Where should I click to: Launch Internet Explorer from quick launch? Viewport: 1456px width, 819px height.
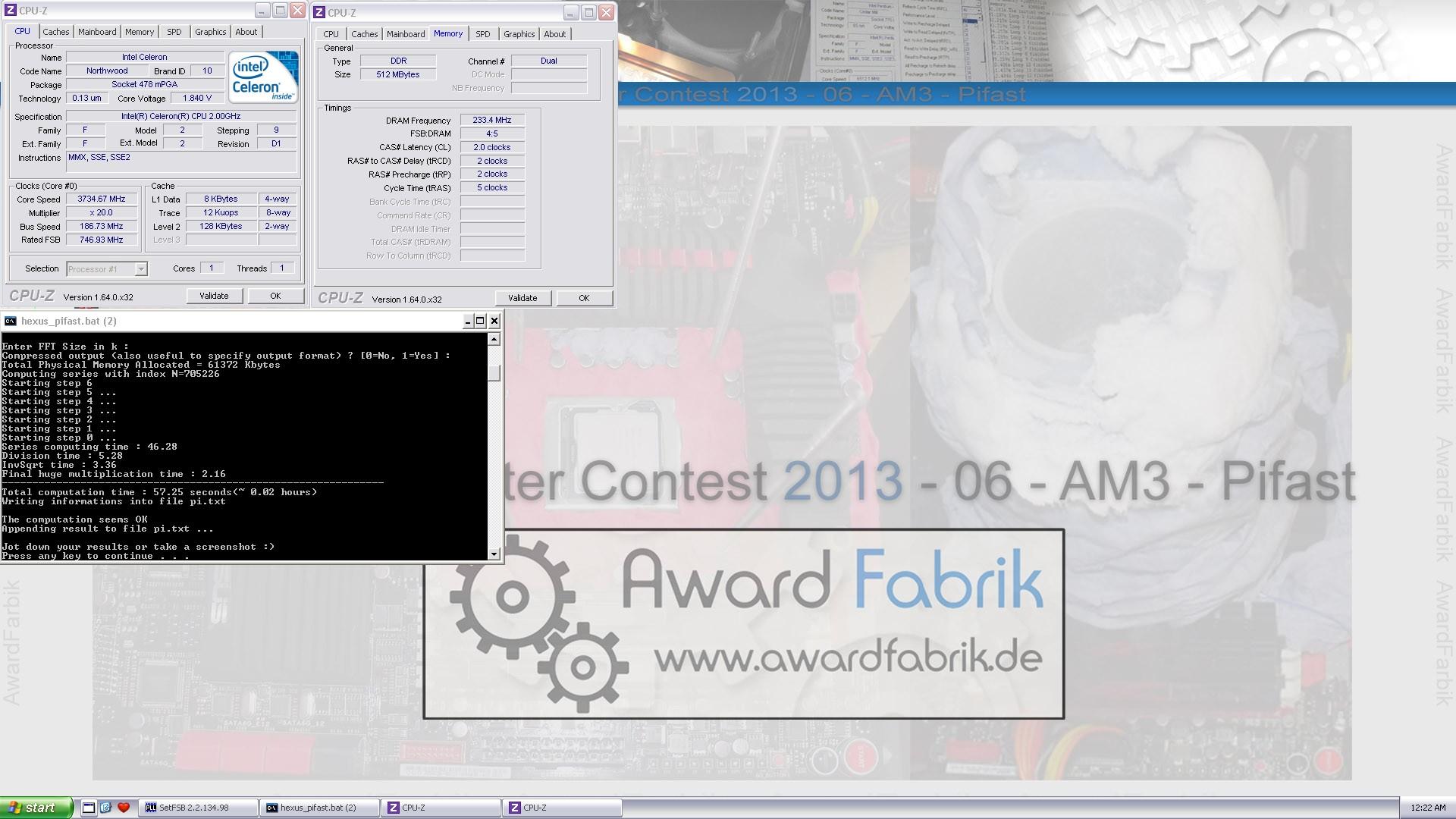coord(105,808)
